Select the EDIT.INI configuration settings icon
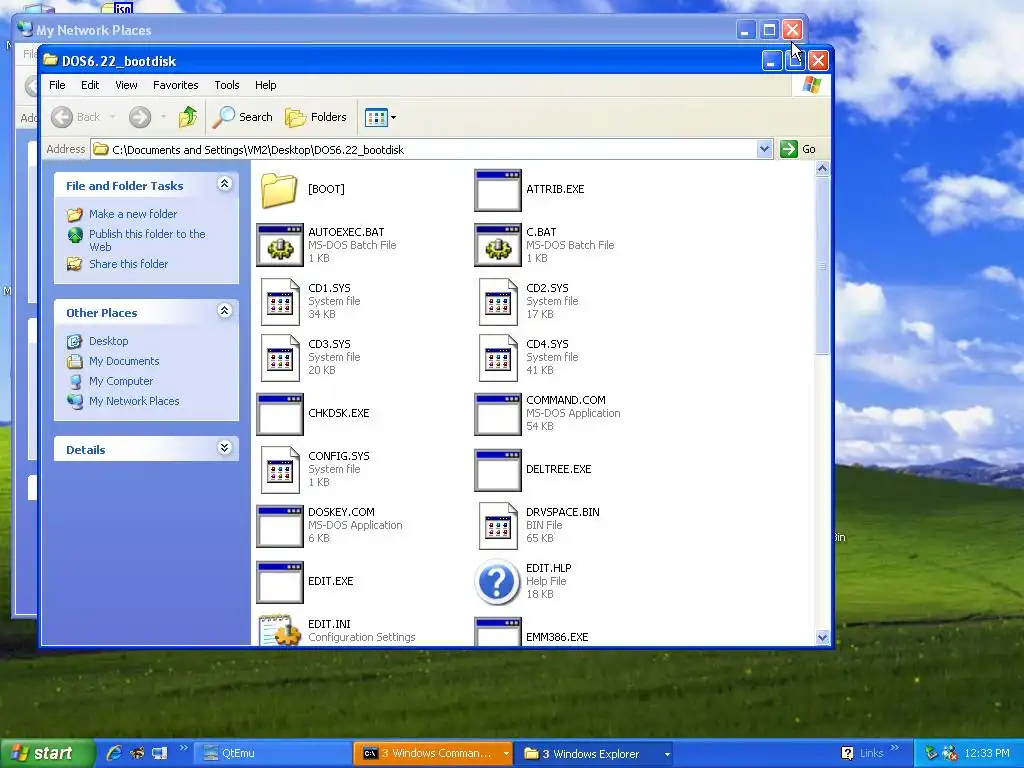Screen dimensions: 1024x768 280,630
